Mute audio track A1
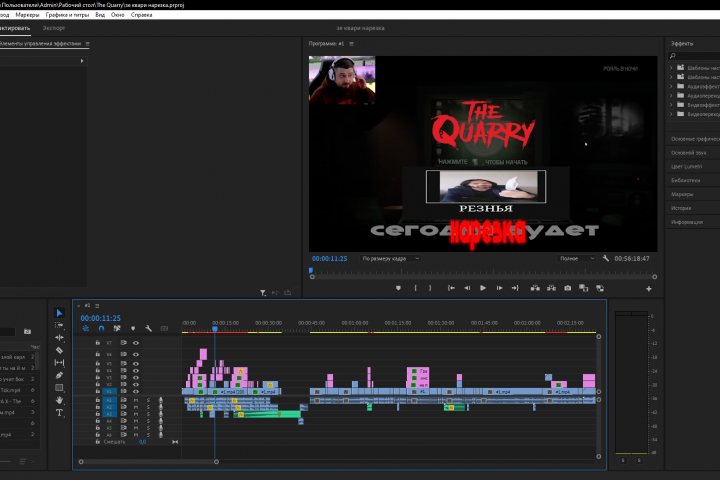 [x=136, y=400]
